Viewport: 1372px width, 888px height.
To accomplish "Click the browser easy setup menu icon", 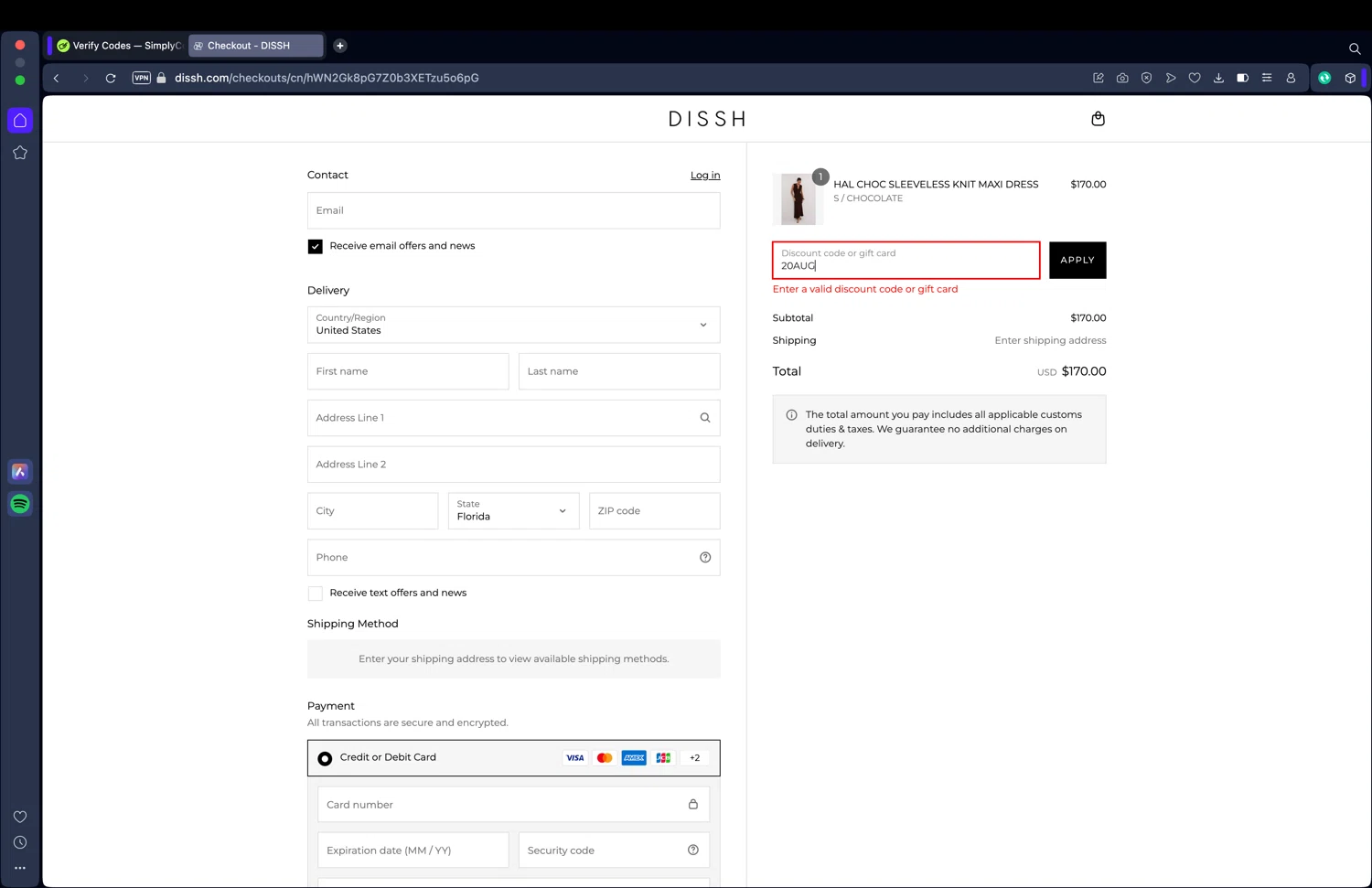I will click(x=1267, y=79).
